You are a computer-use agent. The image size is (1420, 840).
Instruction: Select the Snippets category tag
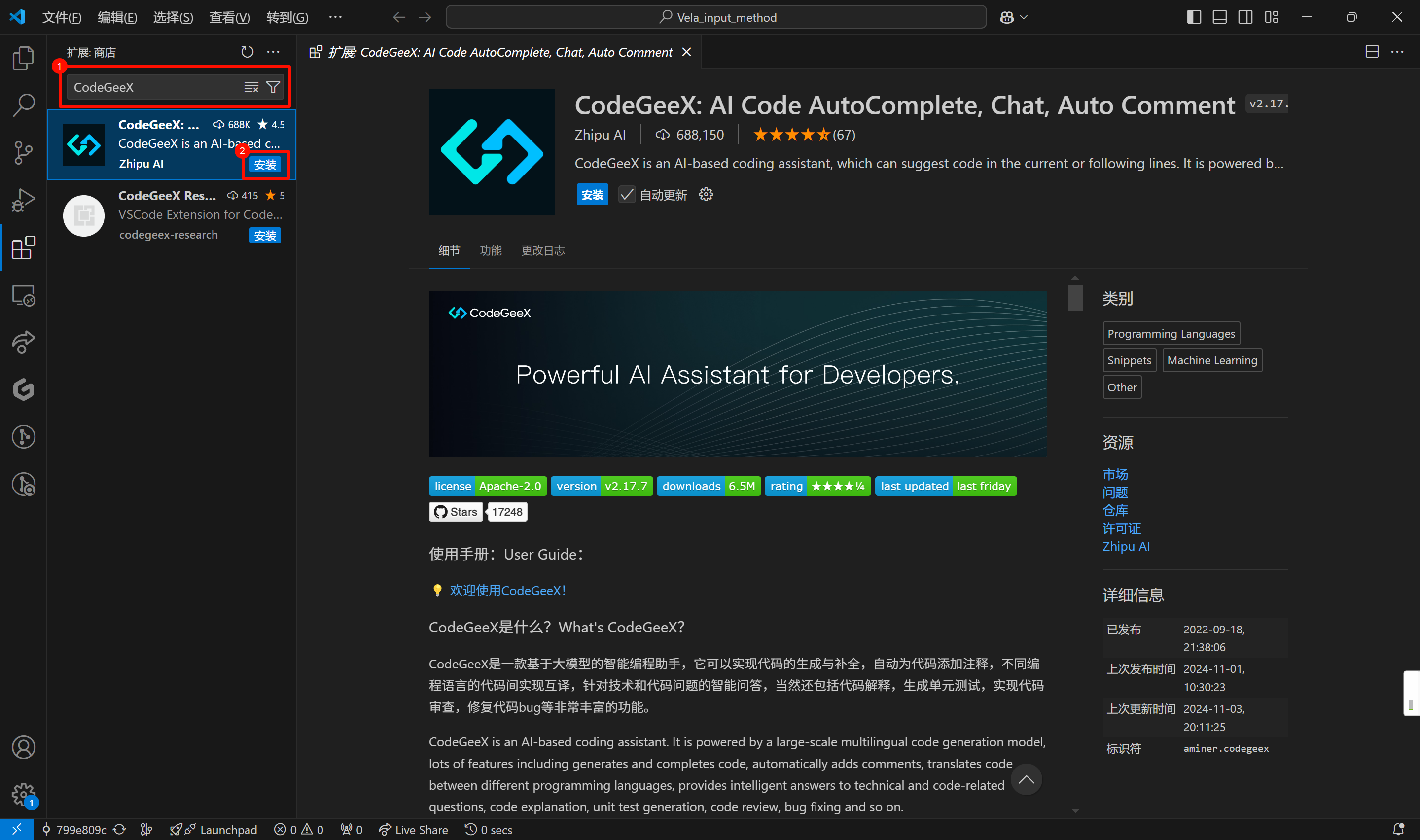(1129, 360)
